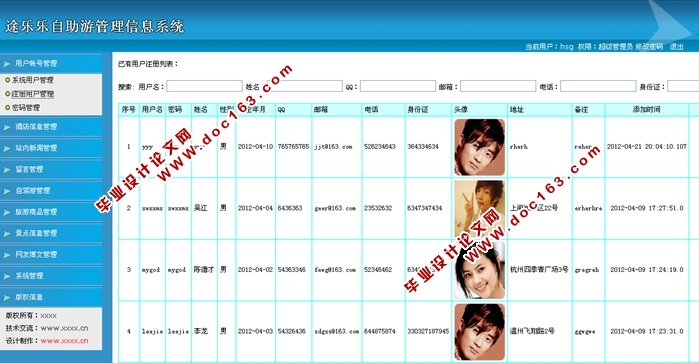This screenshot has width=699, height=363.
Task: Focus the 姓名 search field
Action: pyautogui.click(x=304, y=86)
